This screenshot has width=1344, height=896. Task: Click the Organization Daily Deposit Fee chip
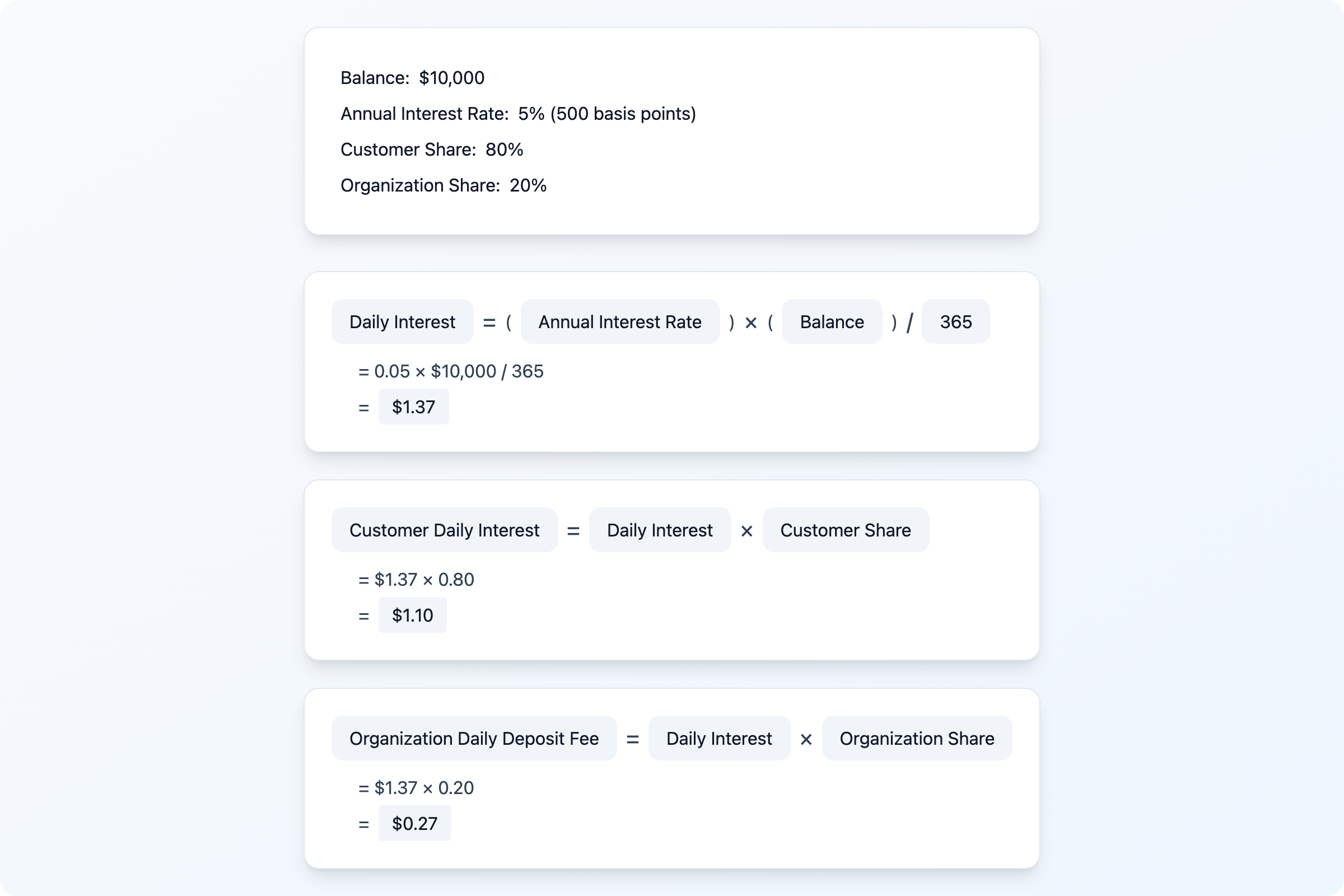pos(474,738)
